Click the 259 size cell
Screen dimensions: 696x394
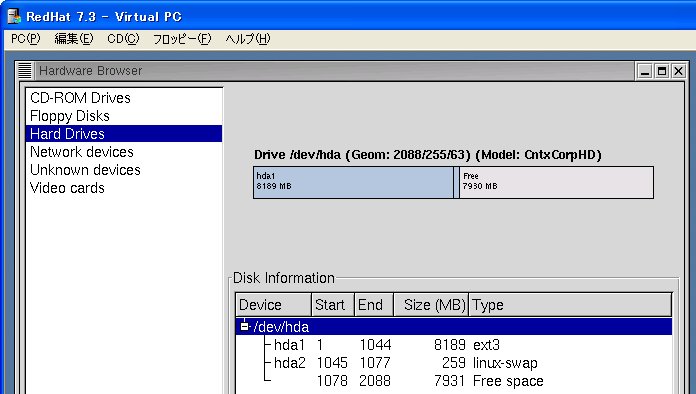click(454, 363)
